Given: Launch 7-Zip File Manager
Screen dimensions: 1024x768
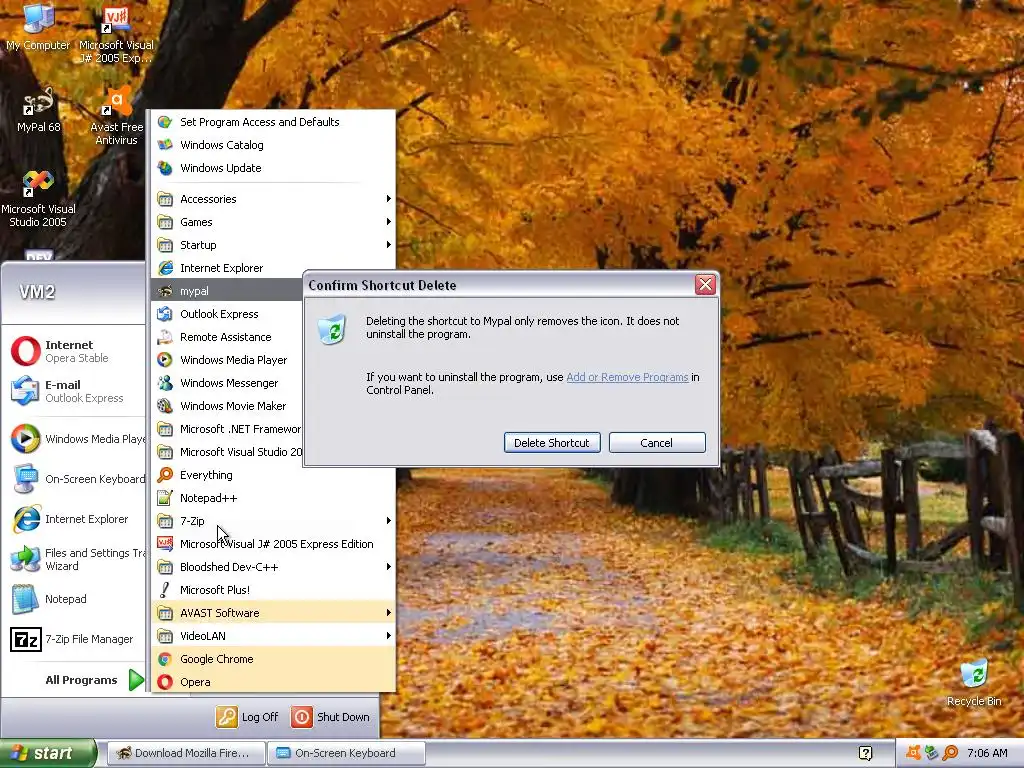Looking at the screenshot, I should tap(72, 639).
